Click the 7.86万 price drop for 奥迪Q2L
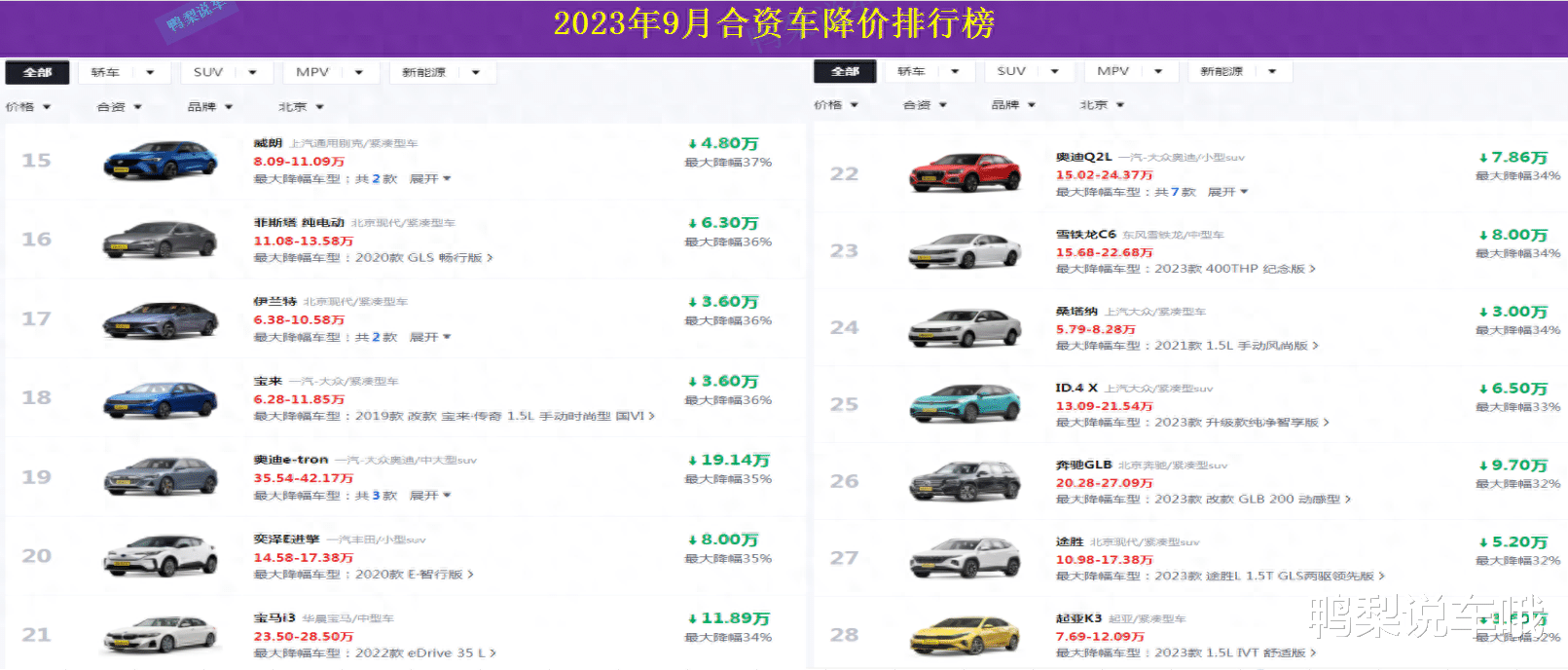Viewport: 1568px width, 670px height. (x=1513, y=157)
